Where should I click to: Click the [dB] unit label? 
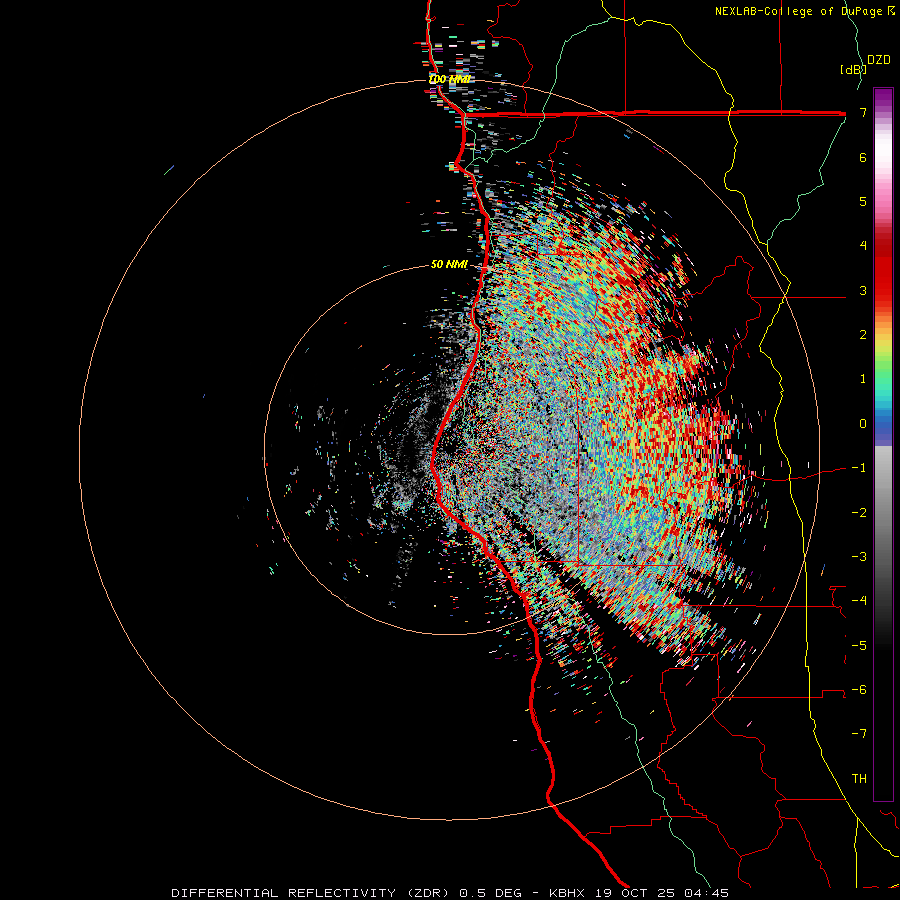(x=853, y=69)
